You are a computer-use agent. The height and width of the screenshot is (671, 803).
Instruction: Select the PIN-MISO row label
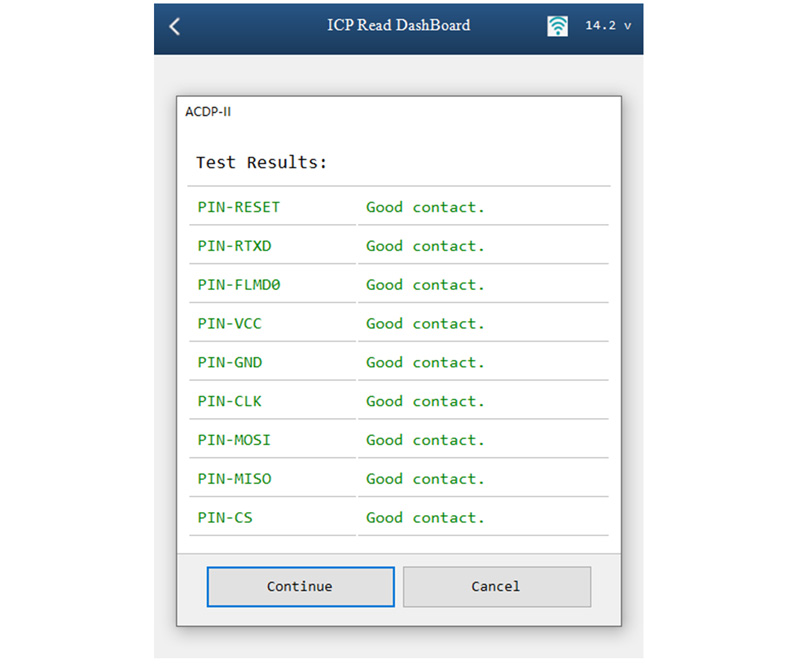point(234,479)
